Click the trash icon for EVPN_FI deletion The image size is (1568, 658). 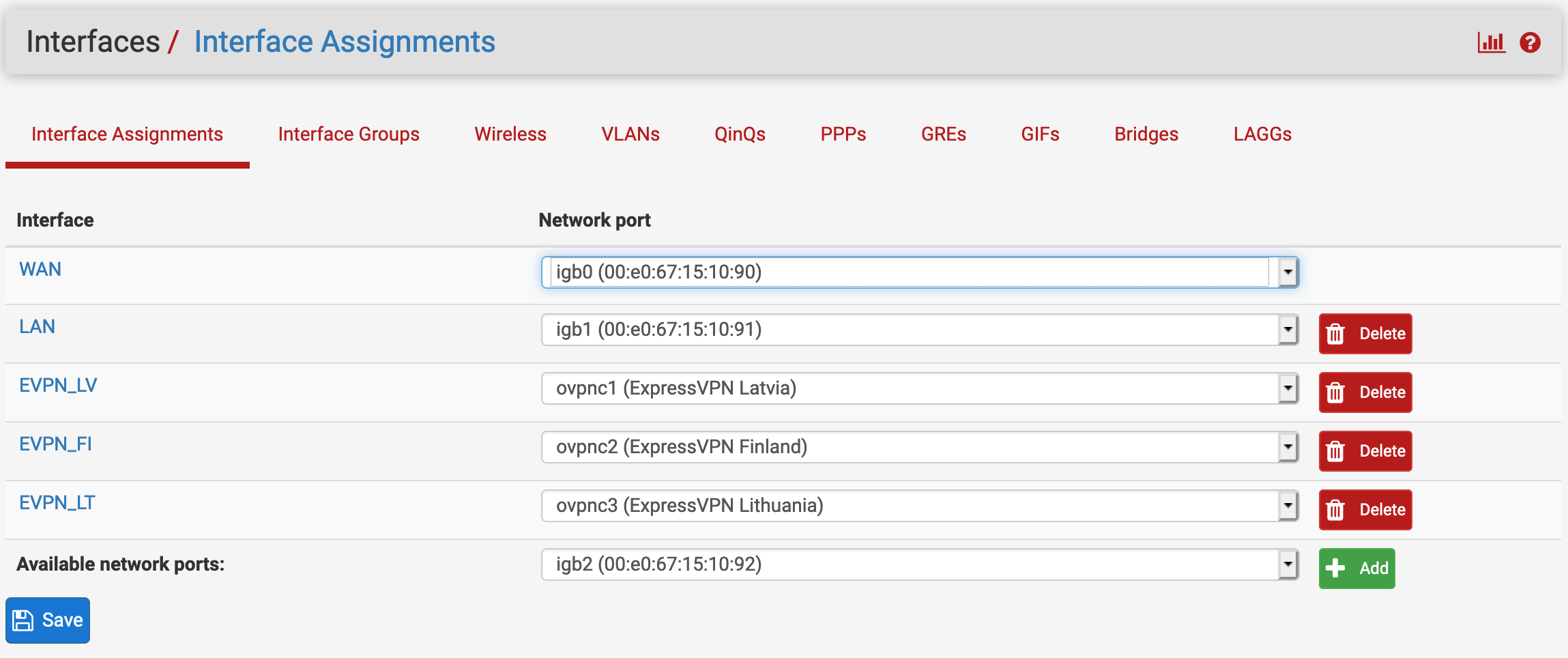click(1335, 451)
